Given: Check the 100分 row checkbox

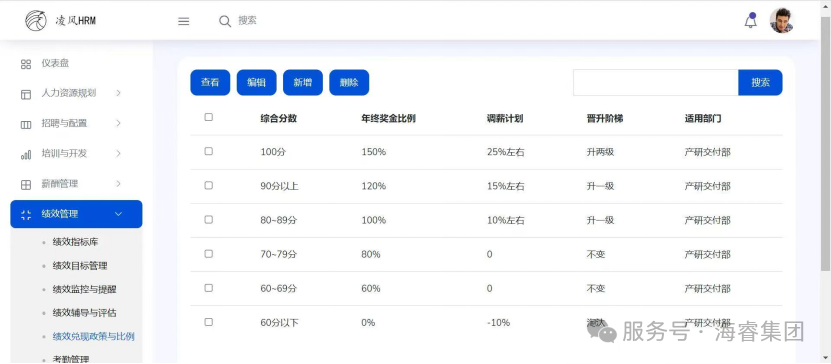Looking at the screenshot, I should (x=208, y=151).
